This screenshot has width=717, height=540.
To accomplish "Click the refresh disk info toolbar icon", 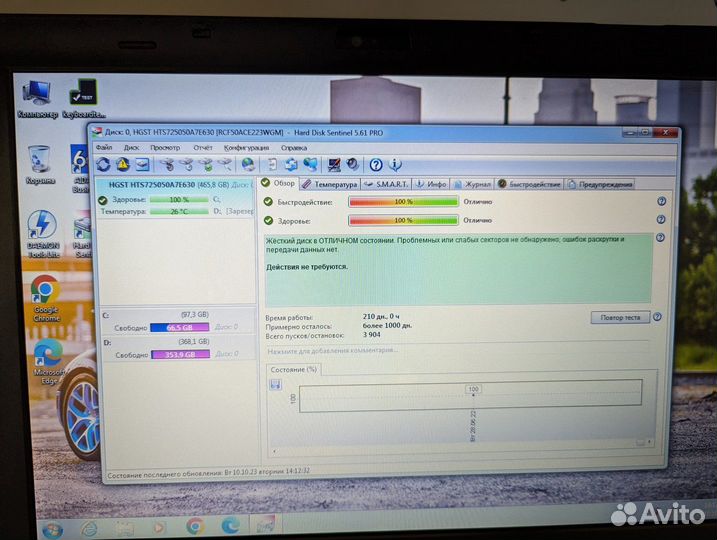I will pos(105,164).
